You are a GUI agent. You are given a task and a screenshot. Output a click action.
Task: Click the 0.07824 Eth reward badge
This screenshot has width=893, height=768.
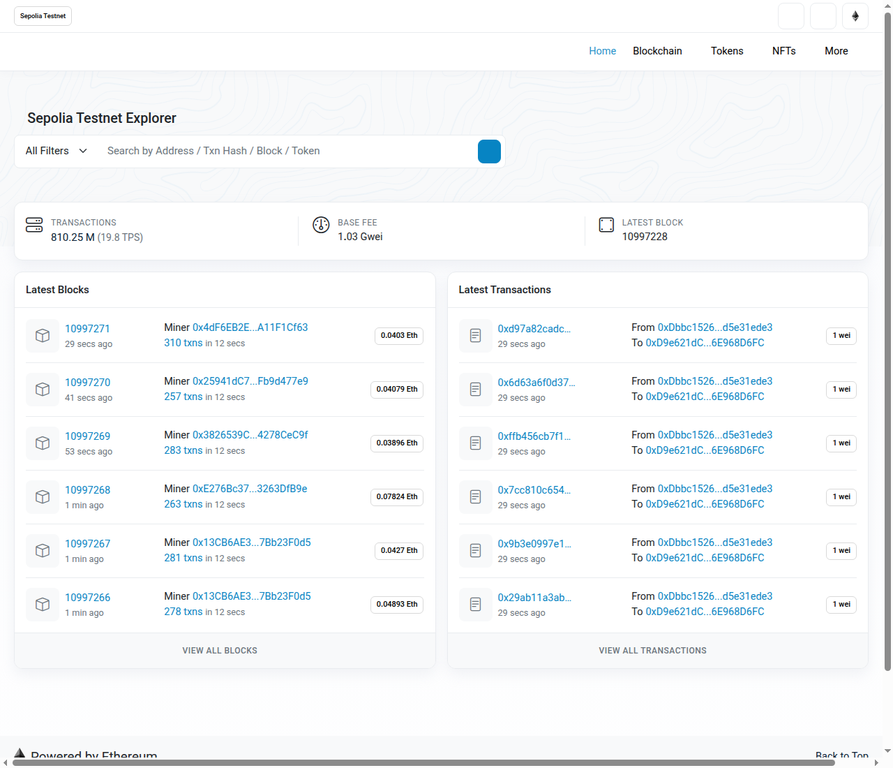(x=397, y=496)
